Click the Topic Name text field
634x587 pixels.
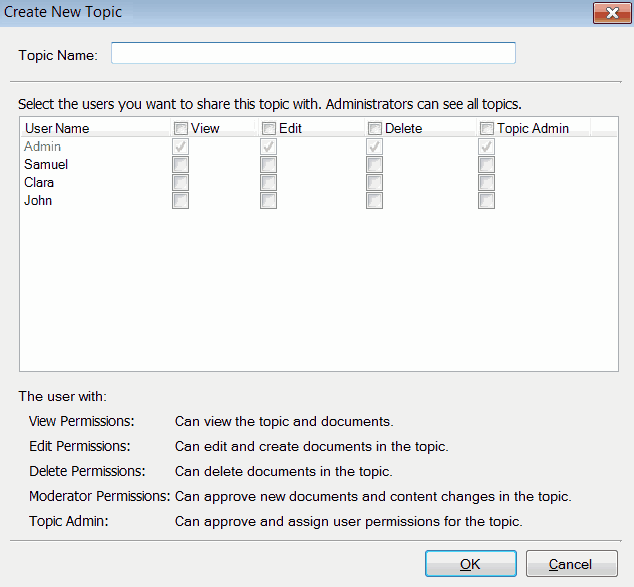point(313,53)
